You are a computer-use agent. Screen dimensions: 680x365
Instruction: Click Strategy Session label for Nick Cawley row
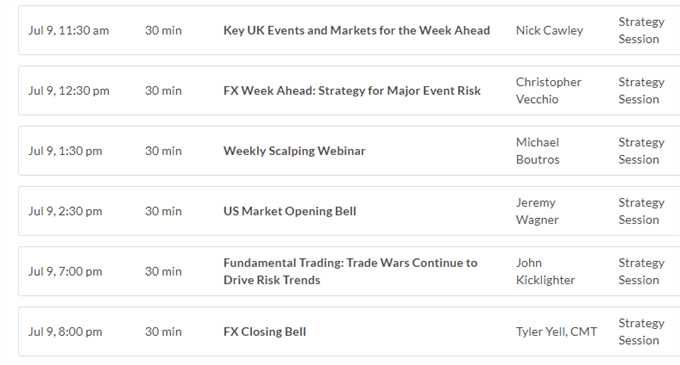coord(641,30)
